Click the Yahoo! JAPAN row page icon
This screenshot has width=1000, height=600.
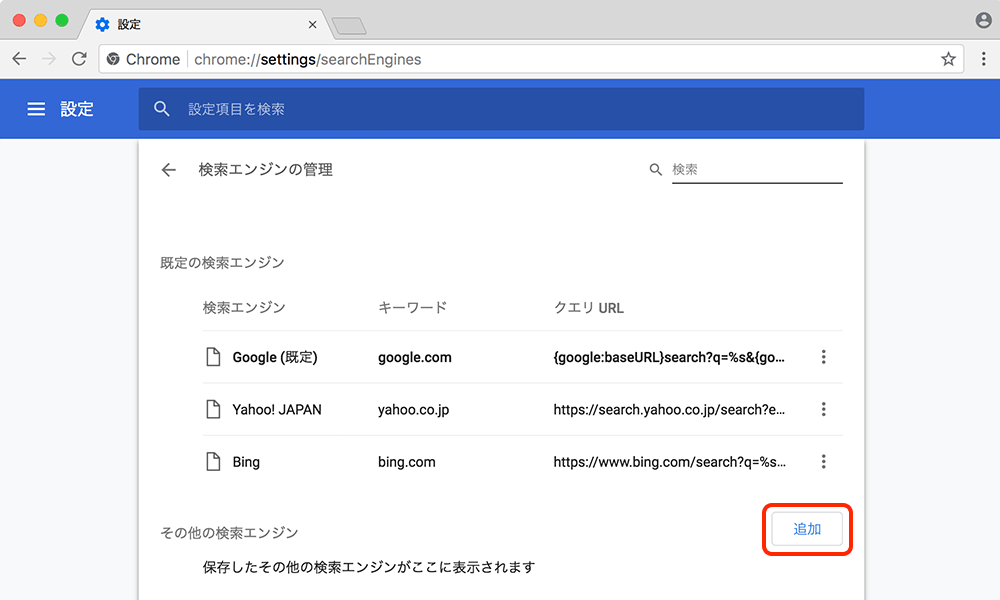click(214, 409)
